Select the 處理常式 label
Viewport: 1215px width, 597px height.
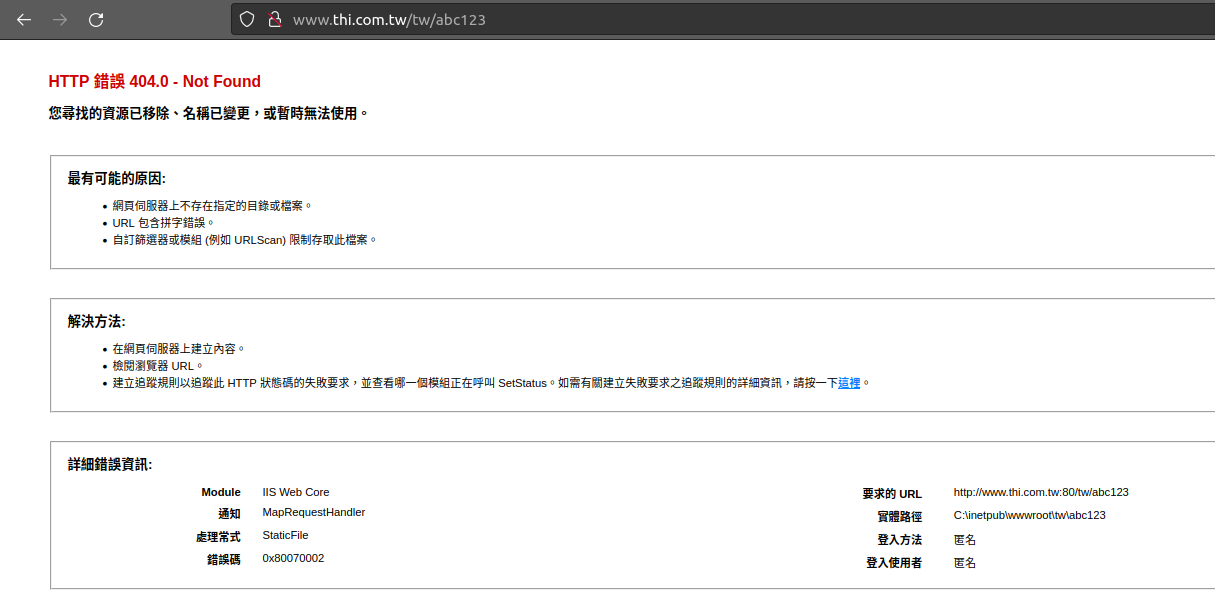coord(218,537)
